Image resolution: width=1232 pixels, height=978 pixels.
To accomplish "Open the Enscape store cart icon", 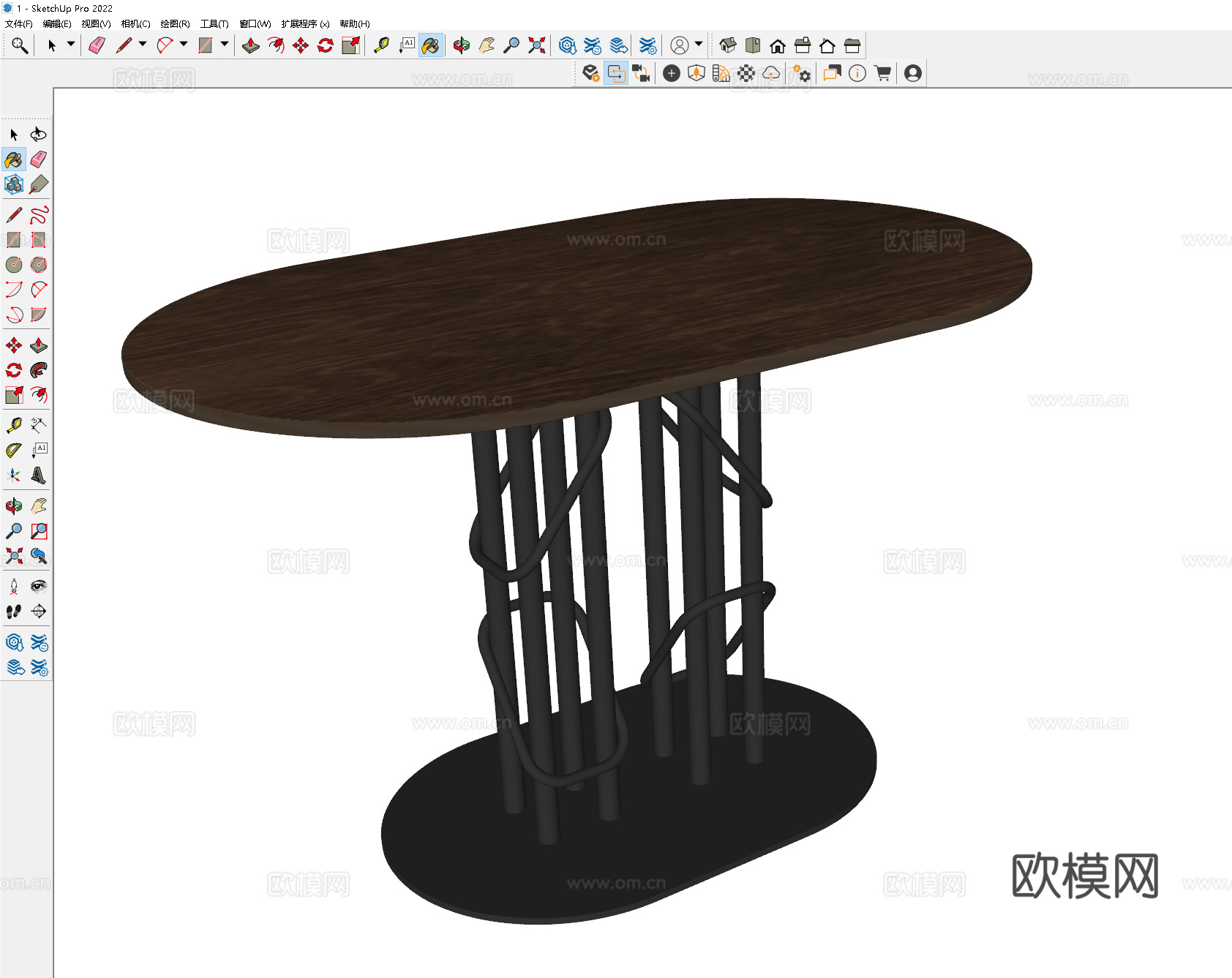I will point(883,73).
